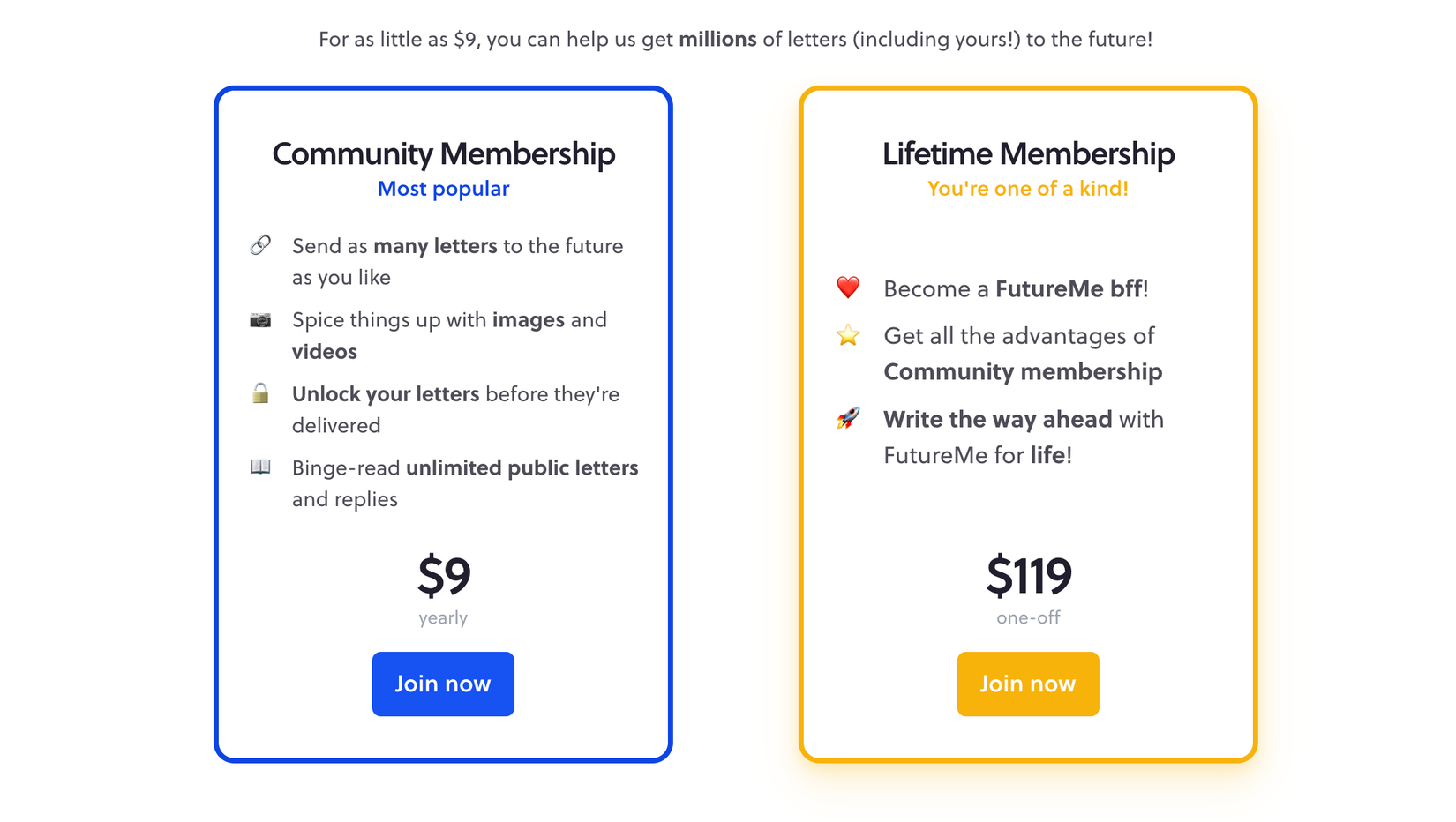Click the $119 one-off price
The width and height of the screenshot is (1456, 822).
click(x=1028, y=588)
